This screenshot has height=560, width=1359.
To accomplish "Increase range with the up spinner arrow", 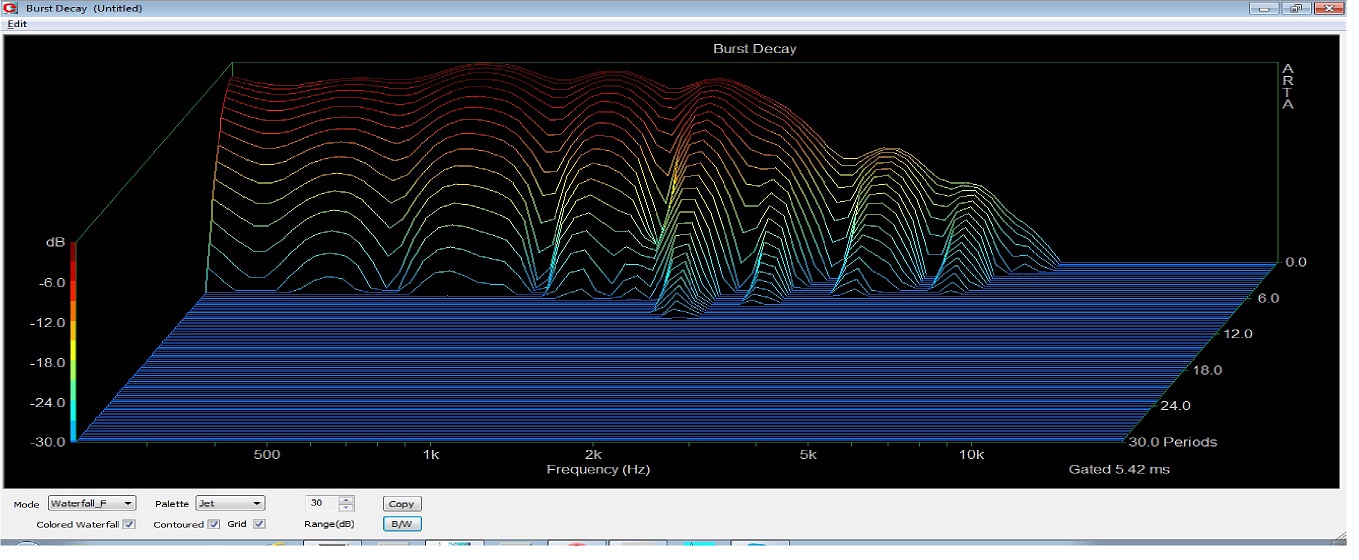I will tap(347, 500).
